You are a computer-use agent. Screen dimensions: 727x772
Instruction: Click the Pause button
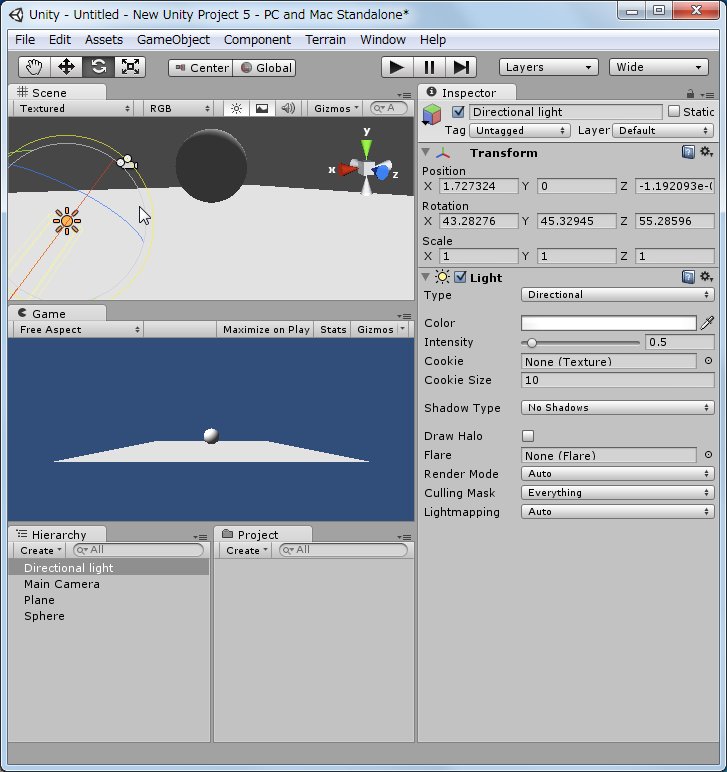[429, 67]
